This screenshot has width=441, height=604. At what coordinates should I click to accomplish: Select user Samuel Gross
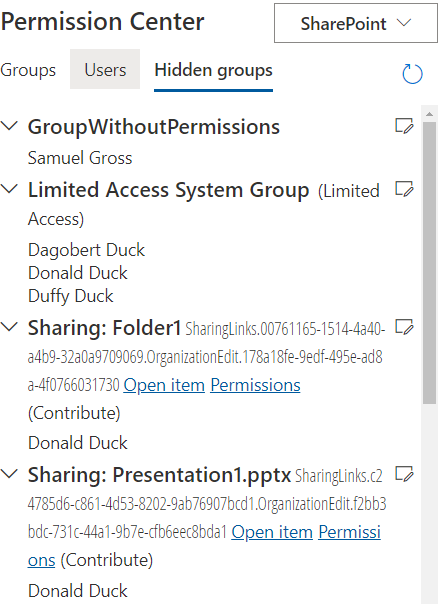tap(80, 158)
